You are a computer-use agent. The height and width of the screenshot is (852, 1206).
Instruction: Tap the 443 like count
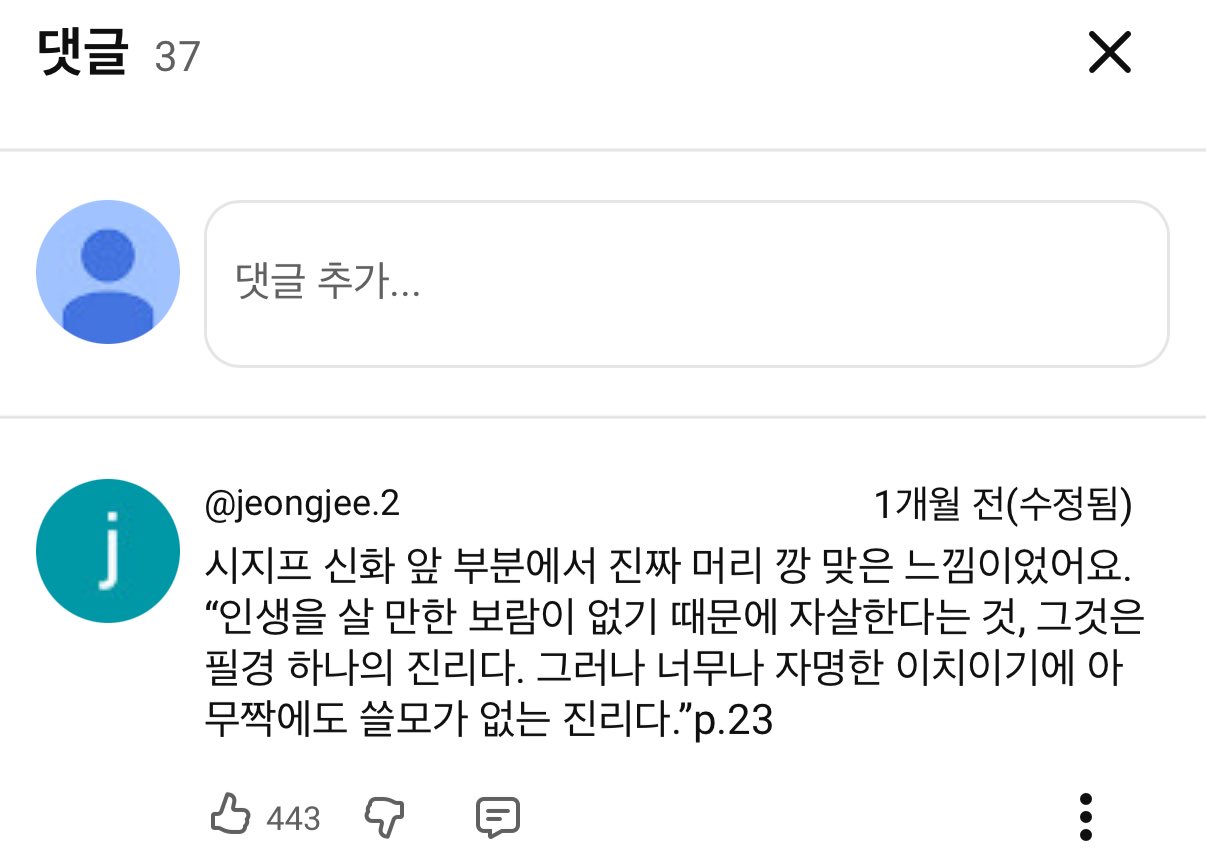[293, 819]
